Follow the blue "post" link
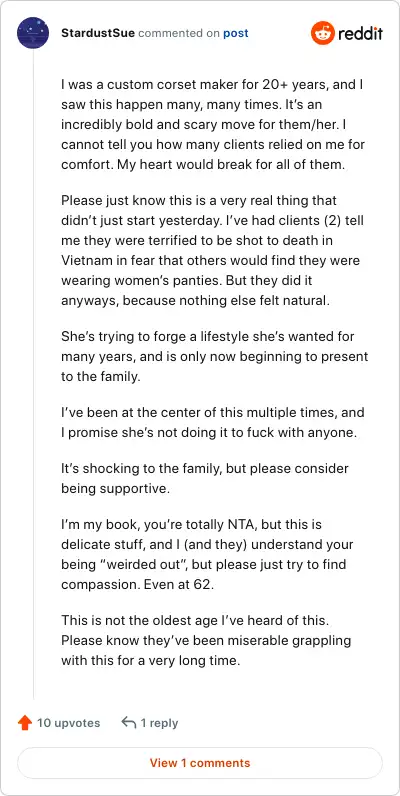The height and width of the screenshot is (796, 400). pyautogui.click(x=236, y=34)
